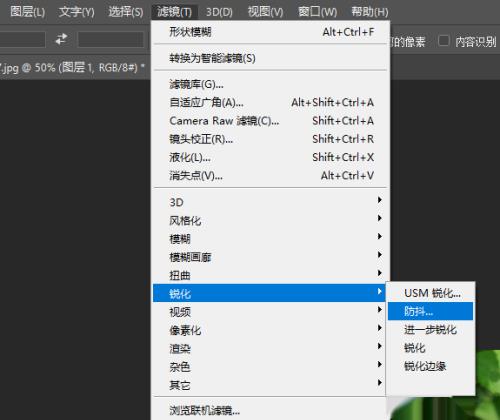Select the document tab with 图层 1, RGB/8#
The width and height of the screenshot is (500, 420).
point(73,68)
